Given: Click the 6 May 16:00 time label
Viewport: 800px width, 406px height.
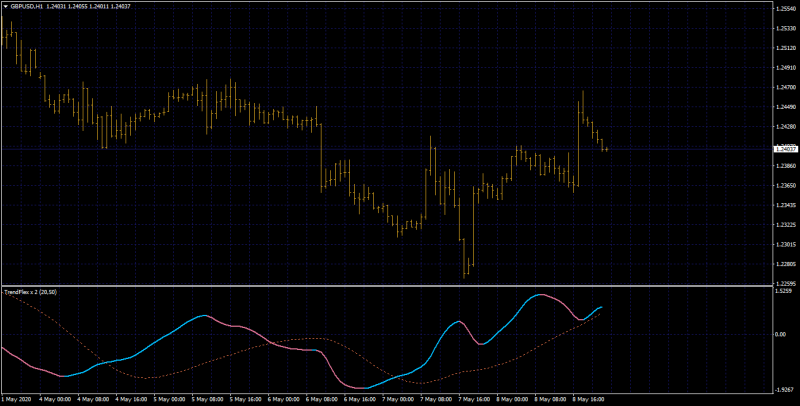Looking at the screenshot, I should click(x=359, y=398).
